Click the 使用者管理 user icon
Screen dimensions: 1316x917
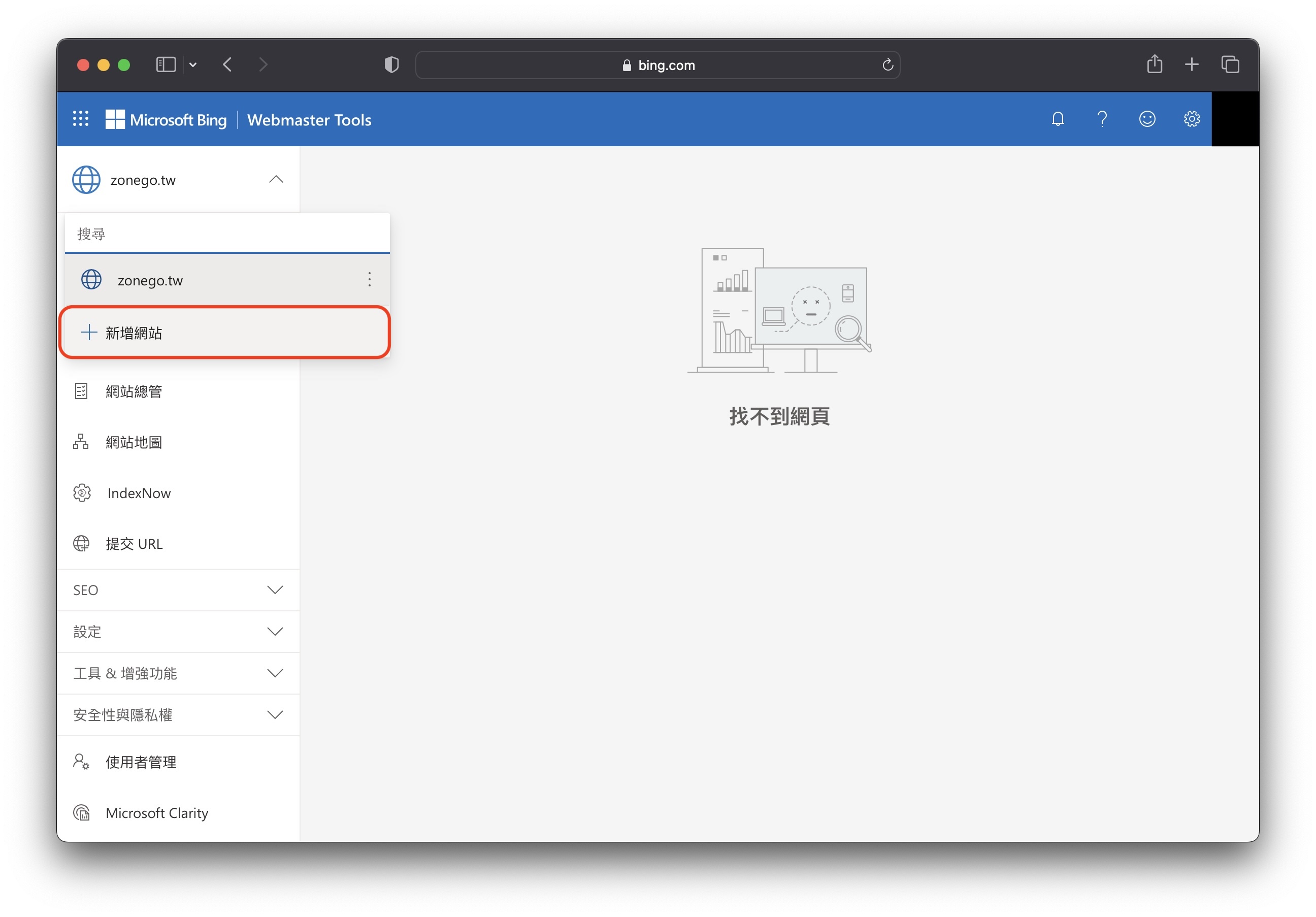81,762
